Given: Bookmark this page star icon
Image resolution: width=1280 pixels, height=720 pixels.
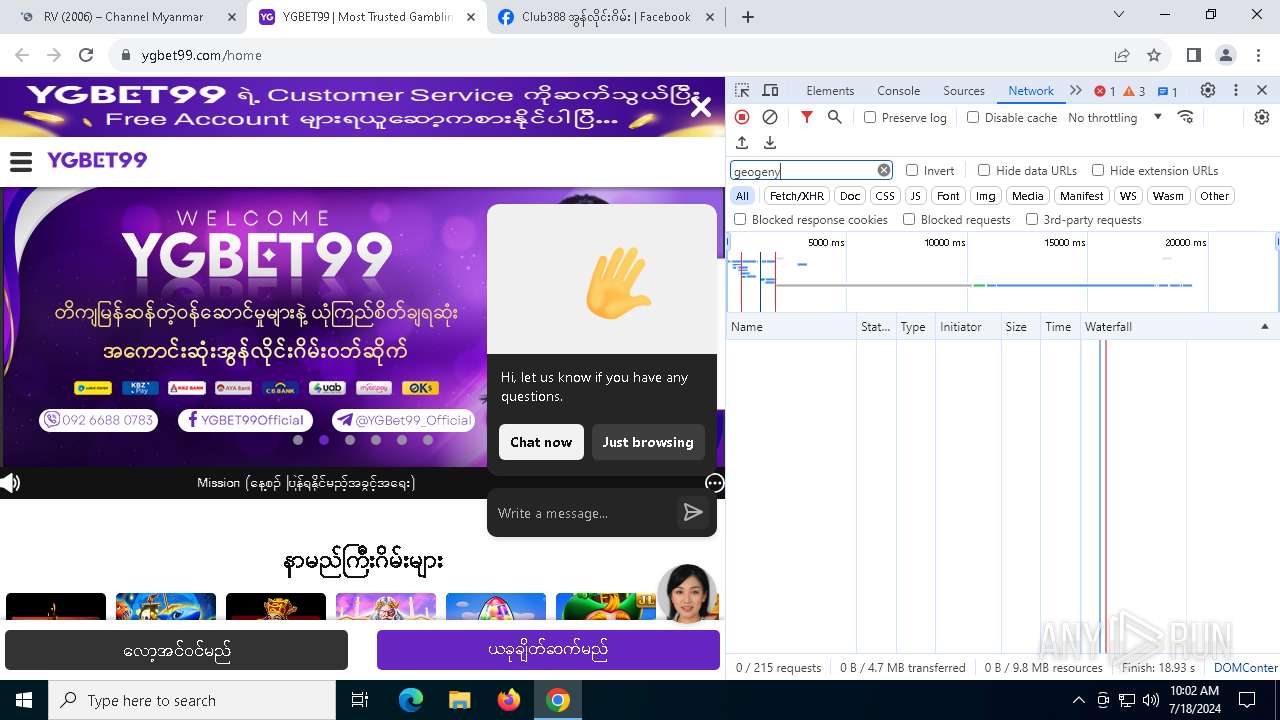Looking at the screenshot, I should click(x=1154, y=55).
